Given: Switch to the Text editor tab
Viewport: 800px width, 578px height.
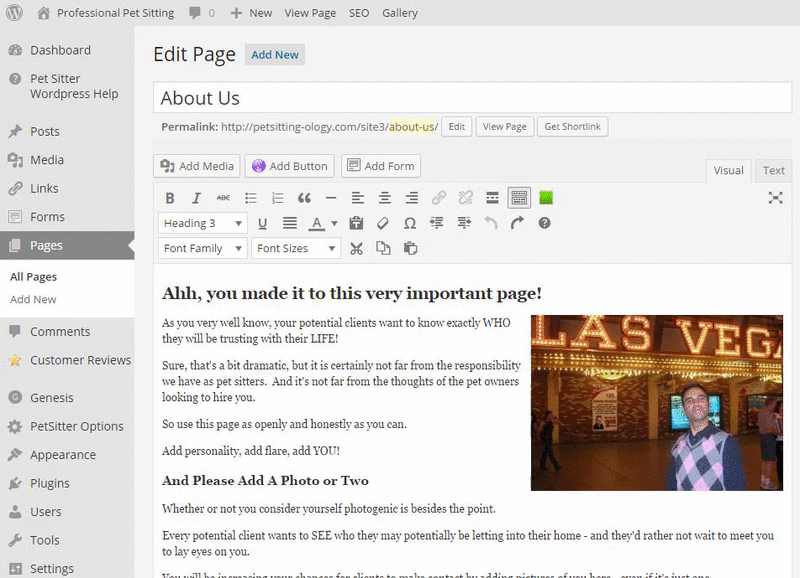Looking at the screenshot, I should click(x=773, y=170).
